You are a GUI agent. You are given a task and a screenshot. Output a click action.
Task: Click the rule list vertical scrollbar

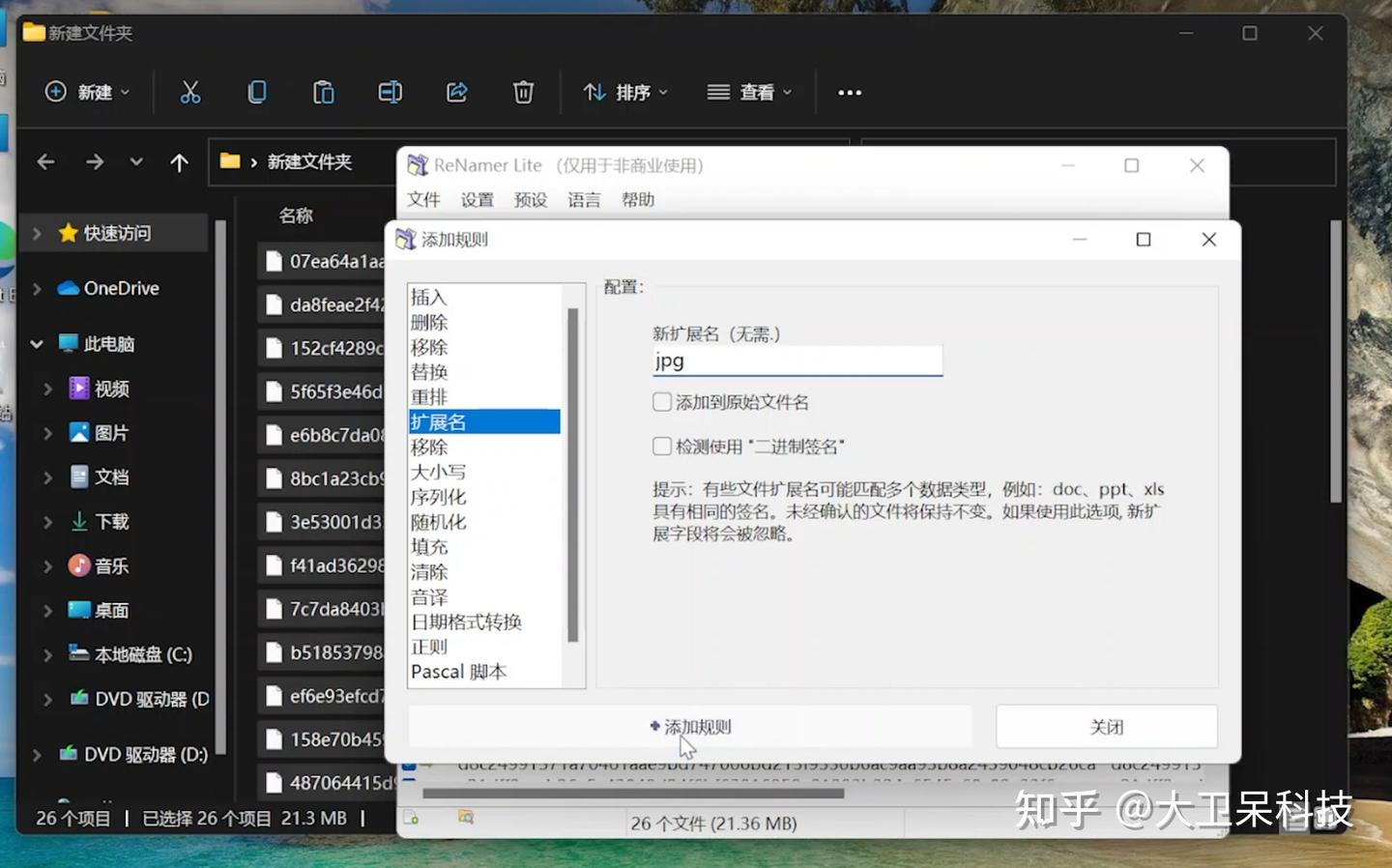(572, 474)
